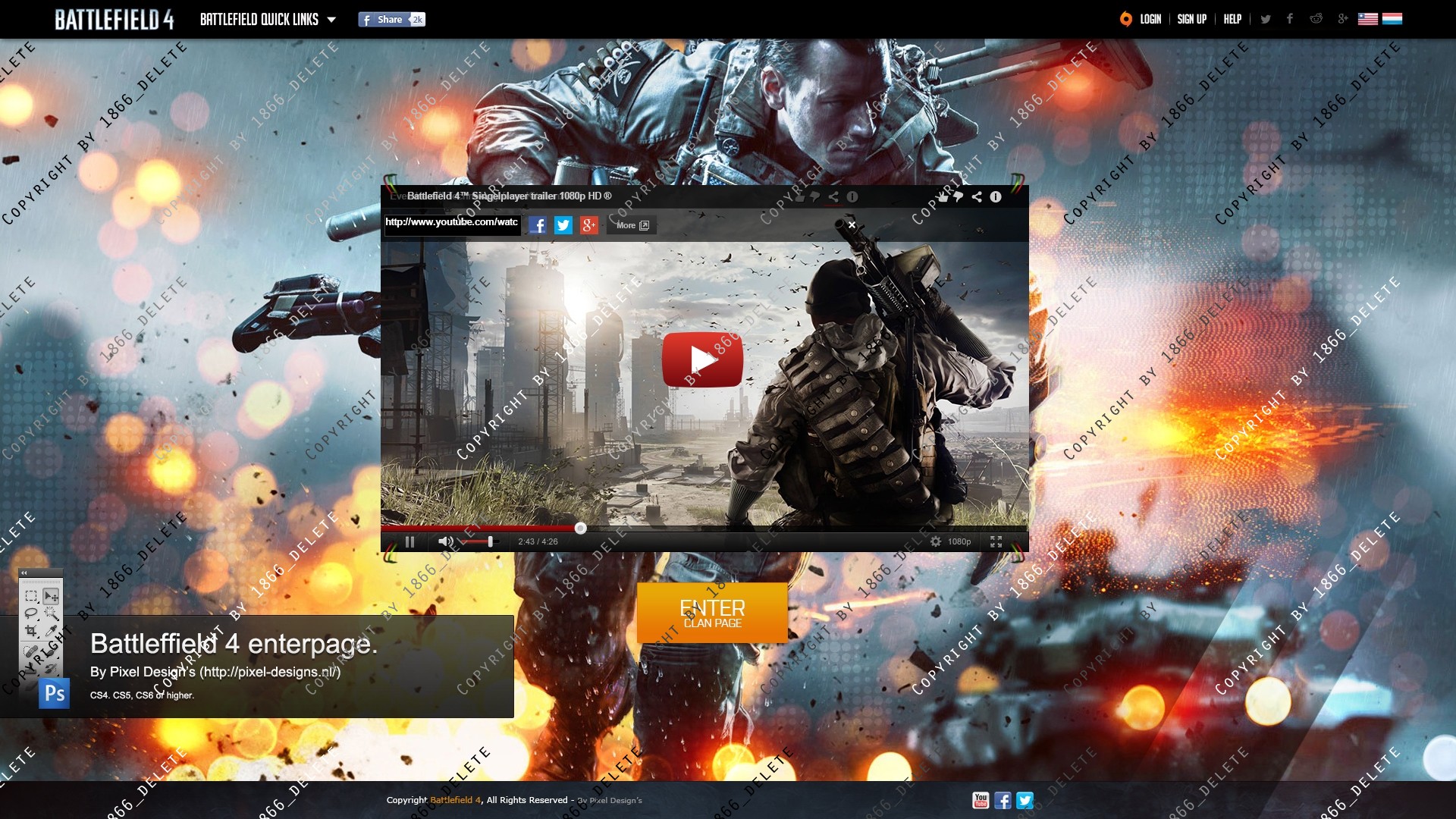The width and height of the screenshot is (1456, 819).
Task: Open the LOGIN link
Action: pyautogui.click(x=1150, y=19)
